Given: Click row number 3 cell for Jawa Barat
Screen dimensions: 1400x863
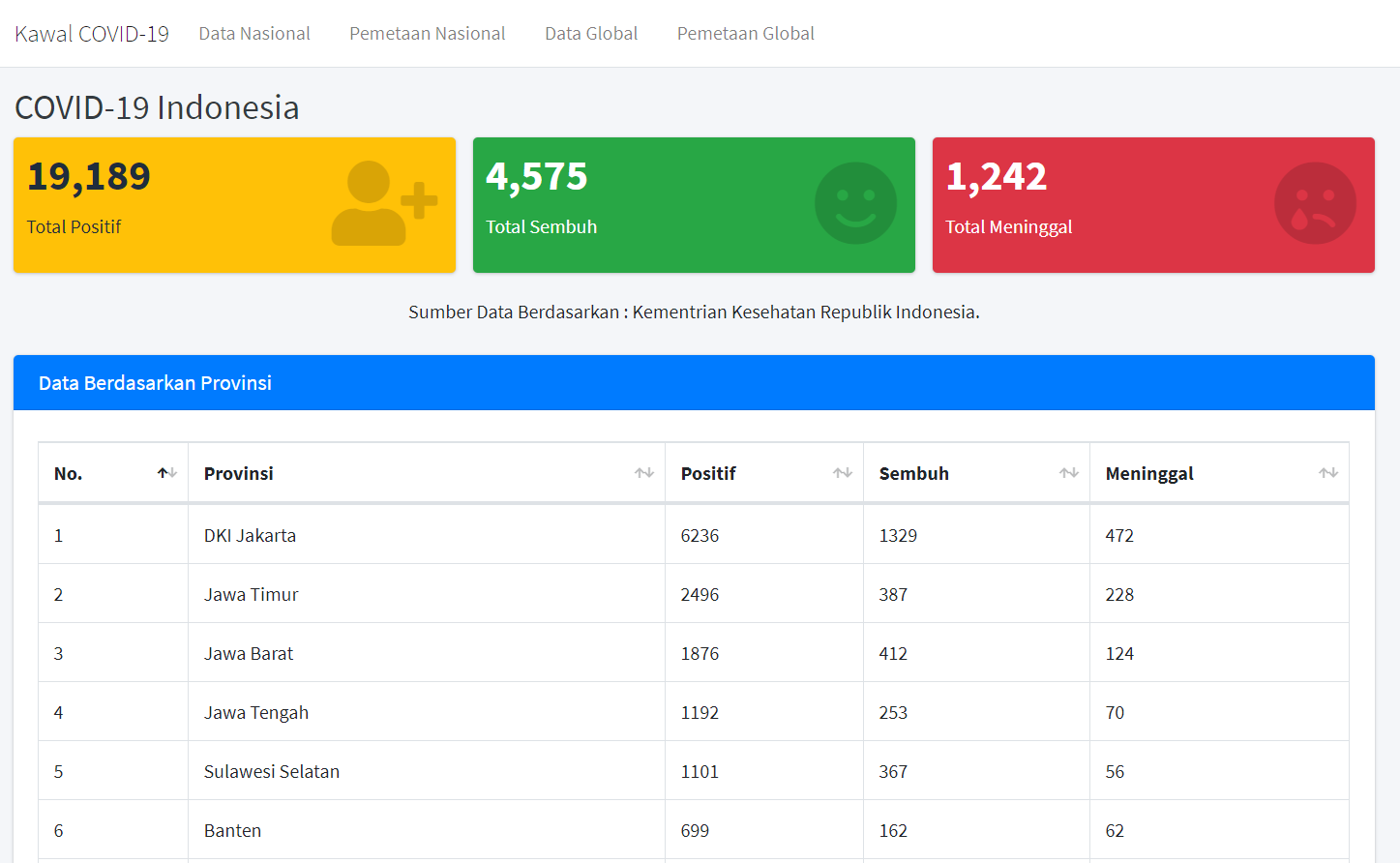Looking at the screenshot, I should (113, 653).
